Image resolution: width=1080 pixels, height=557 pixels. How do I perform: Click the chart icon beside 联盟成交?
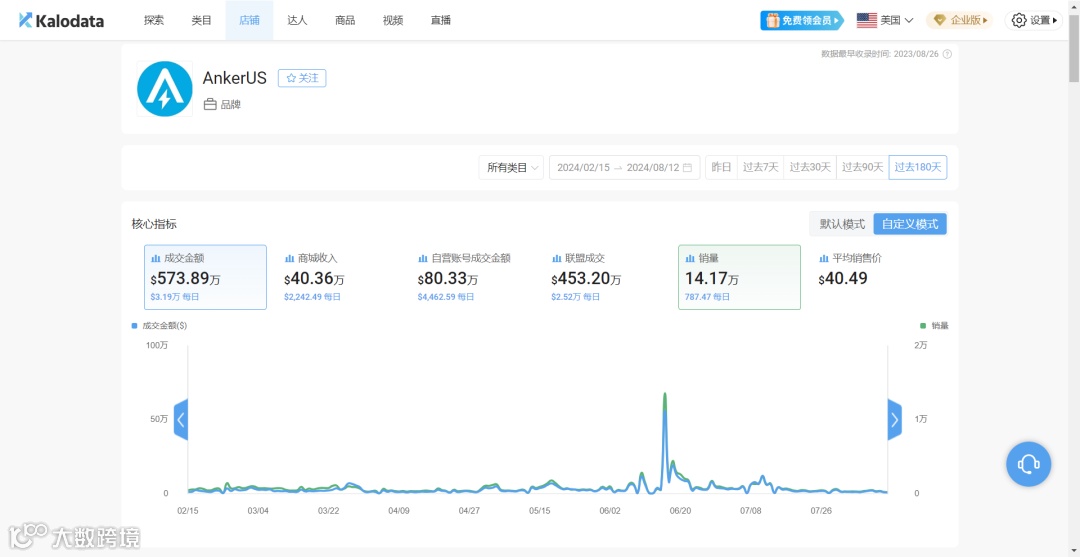click(x=557, y=259)
